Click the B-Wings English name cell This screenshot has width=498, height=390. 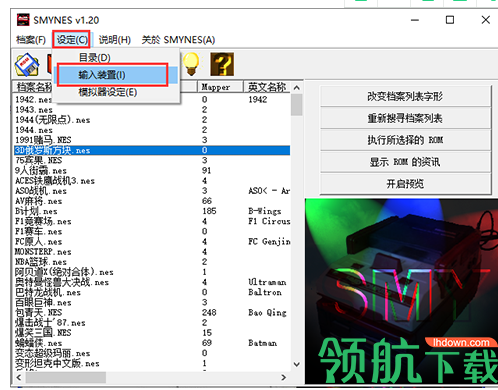(x=265, y=211)
